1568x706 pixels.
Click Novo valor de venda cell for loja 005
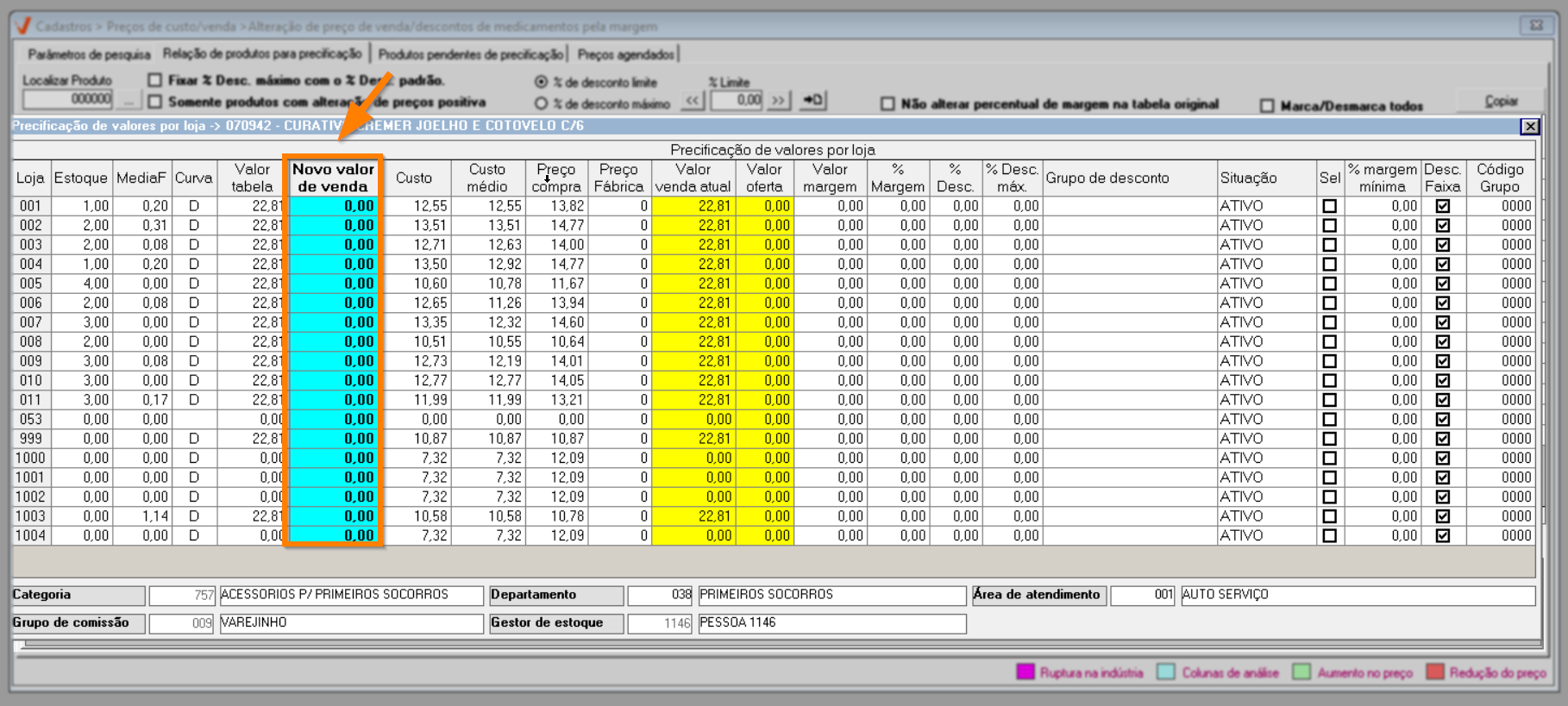pyautogui.click(x=334, y=284)
